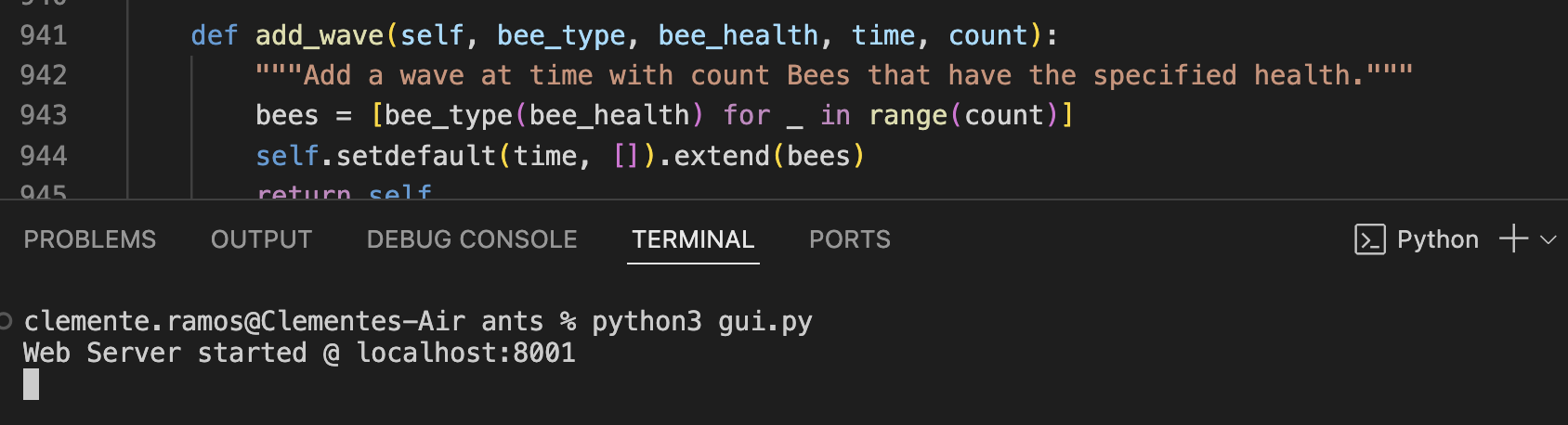1568x425 pixels.
Task: Click line number 942 in gutter
Action: pyautogui.click(x=44, y=75)
